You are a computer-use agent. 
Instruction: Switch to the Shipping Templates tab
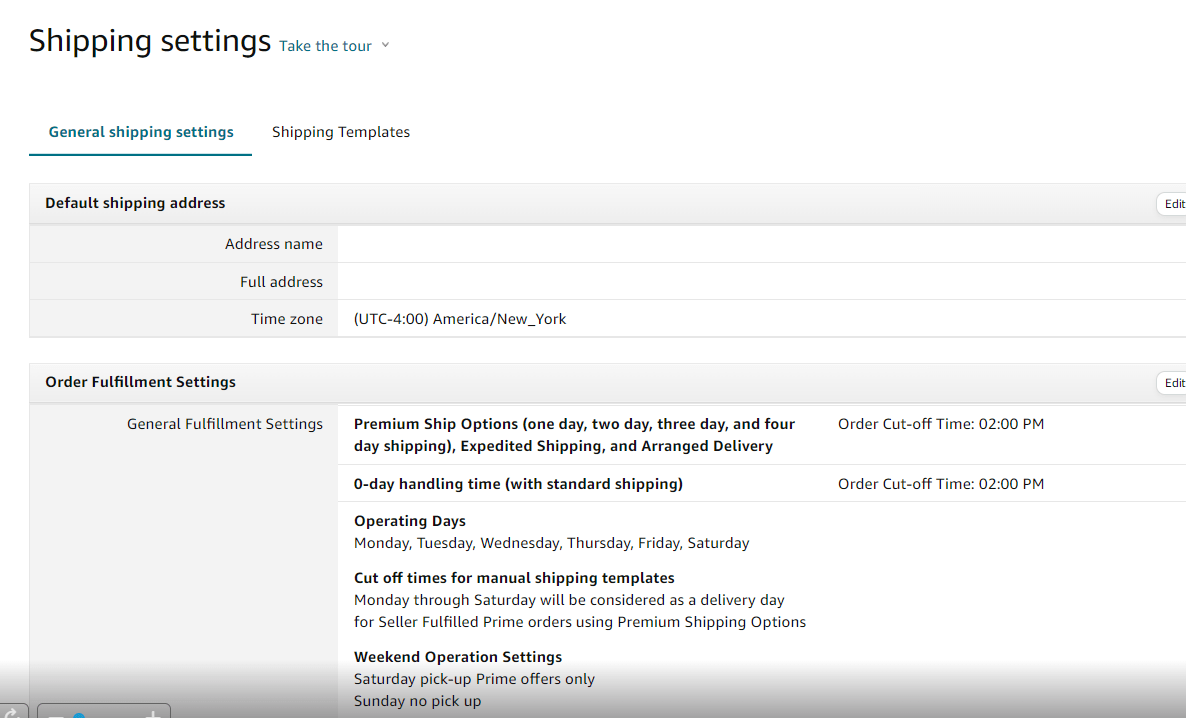click(340, 131)
